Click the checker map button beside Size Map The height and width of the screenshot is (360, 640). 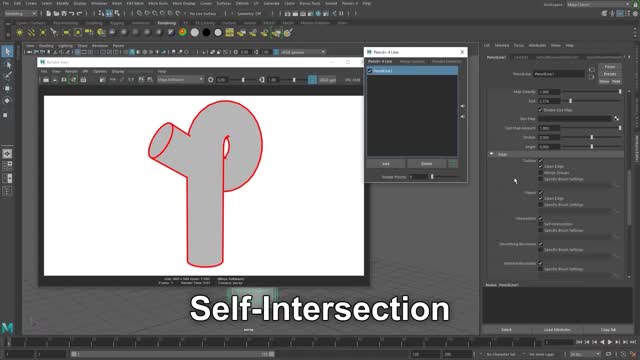[616, 119]
